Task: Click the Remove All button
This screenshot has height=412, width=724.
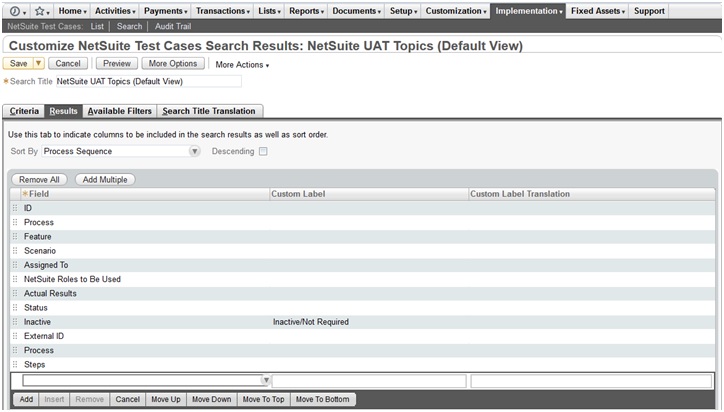Action: (x=40, y=179)
